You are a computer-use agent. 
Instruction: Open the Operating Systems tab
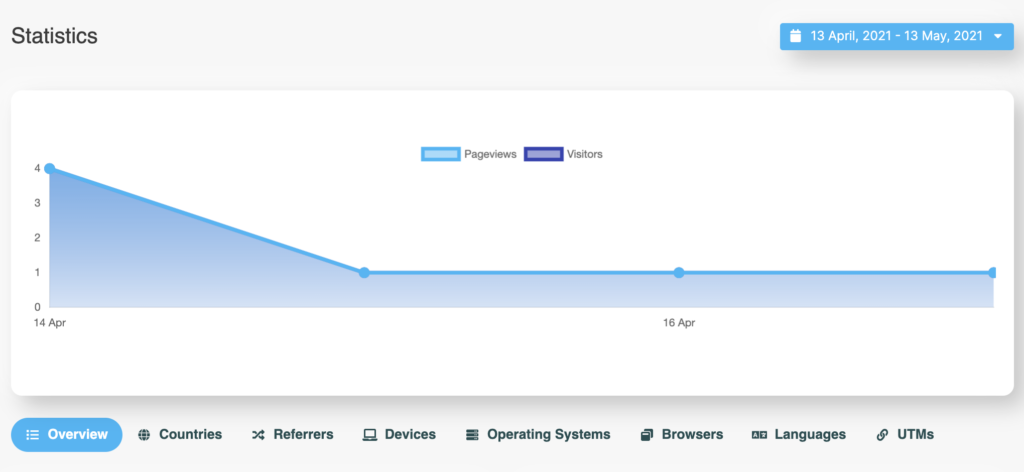[538, 434]
